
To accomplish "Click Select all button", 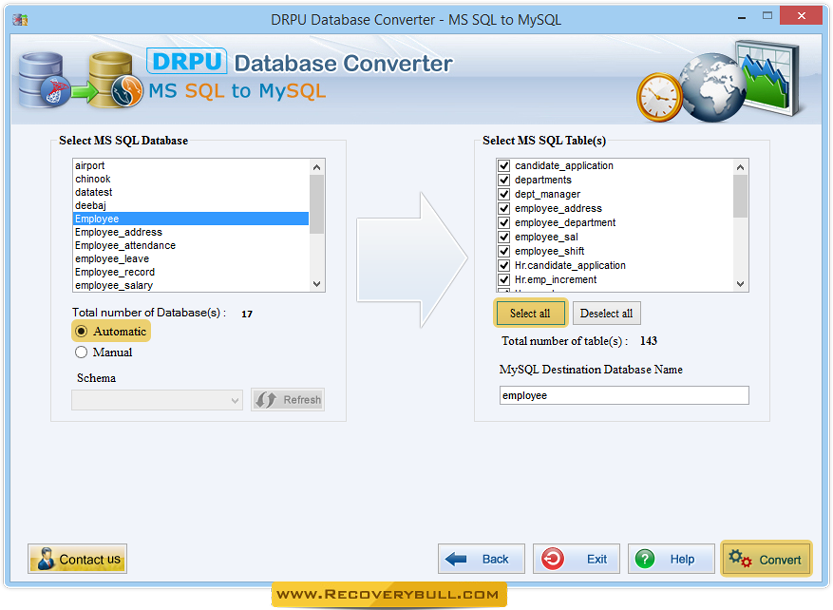I will click(531, 314).
